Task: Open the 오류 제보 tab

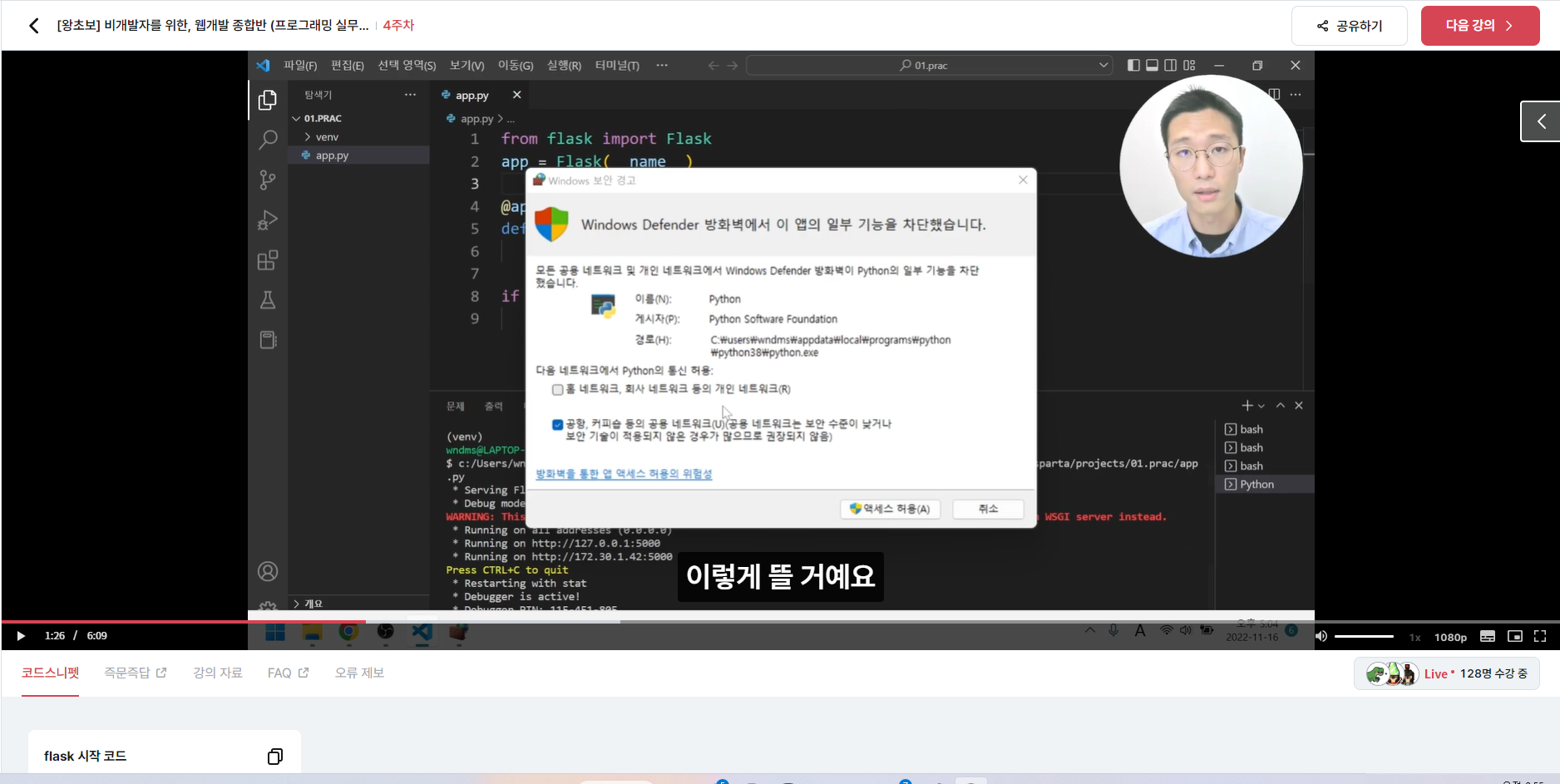Action: coord(359,673)
